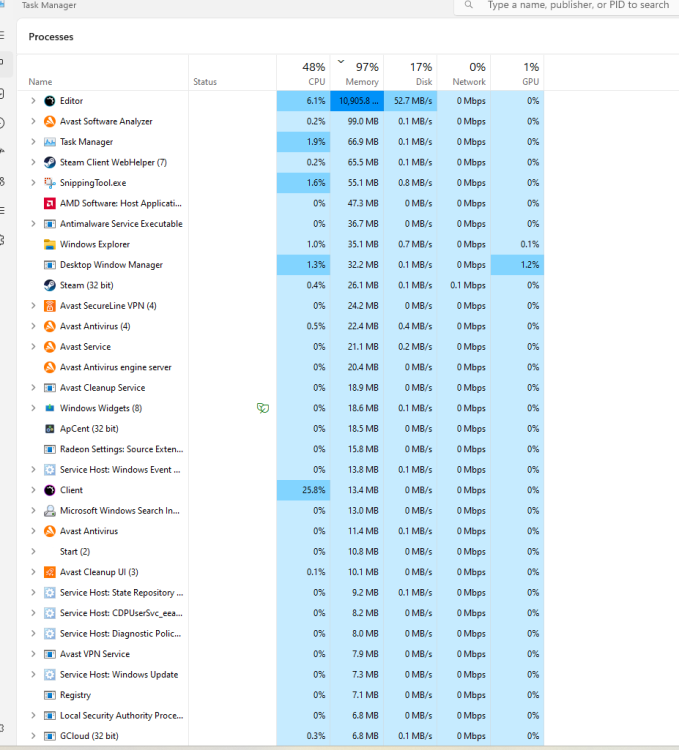This screenshot has height=750, width=679.
Task: Sort by the GPU column header
Action: coord(517,73)
